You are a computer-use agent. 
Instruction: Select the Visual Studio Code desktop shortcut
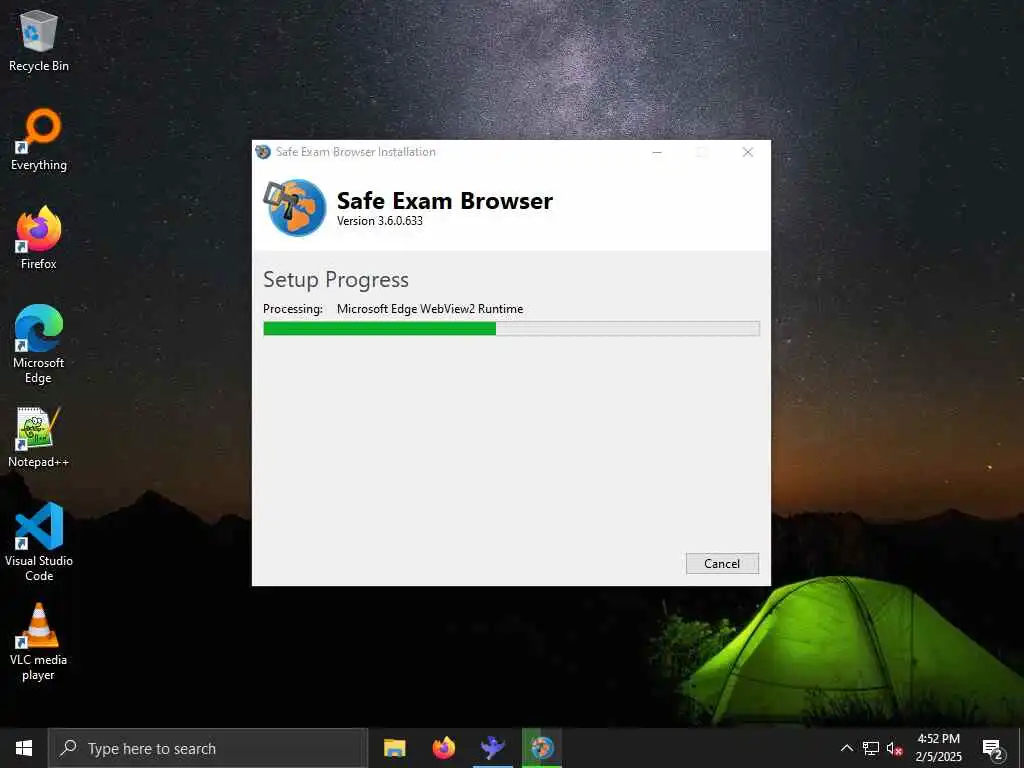[x=39, y=542]
